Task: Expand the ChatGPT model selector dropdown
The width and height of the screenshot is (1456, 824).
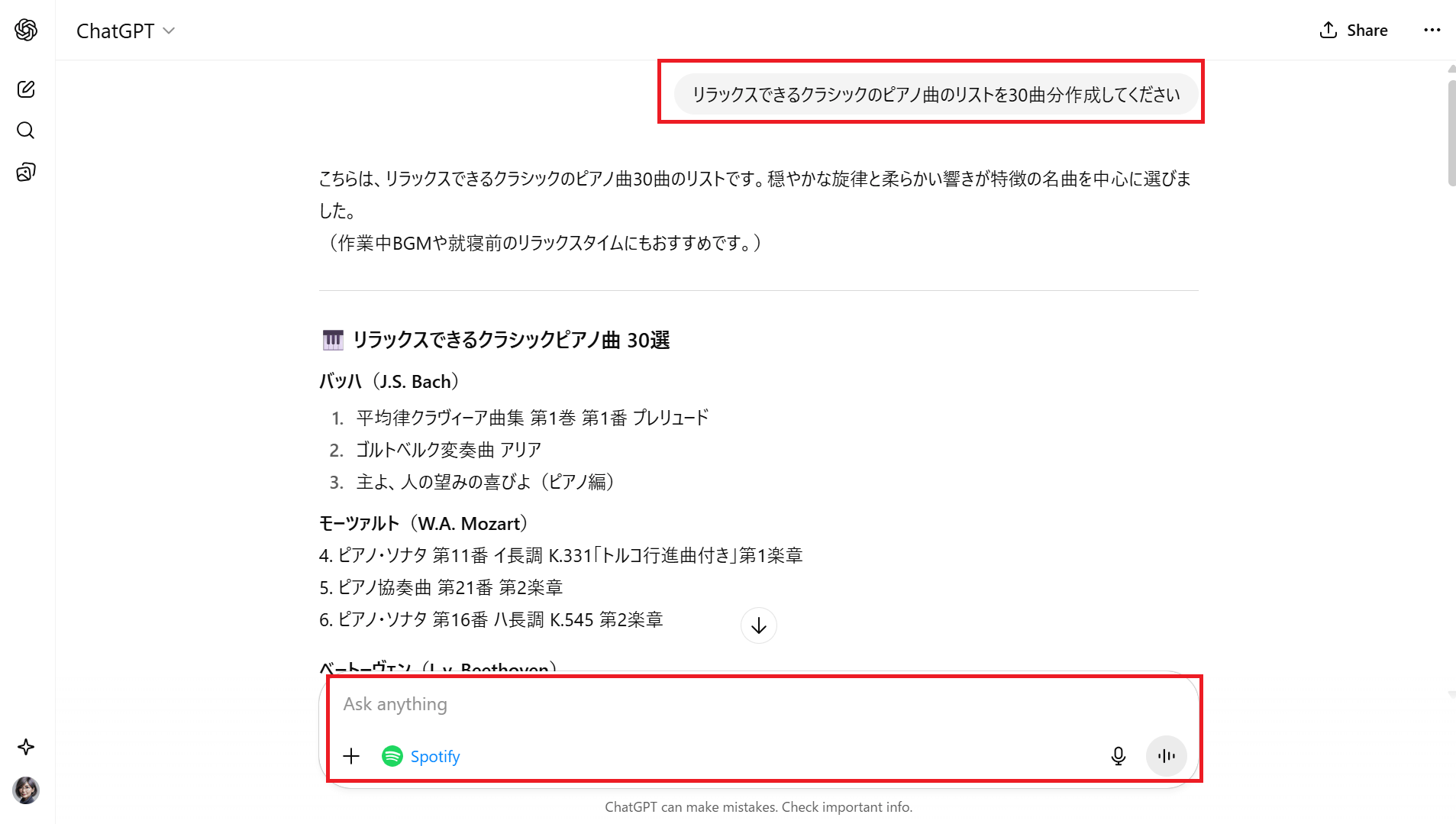Action: (126, 31)
